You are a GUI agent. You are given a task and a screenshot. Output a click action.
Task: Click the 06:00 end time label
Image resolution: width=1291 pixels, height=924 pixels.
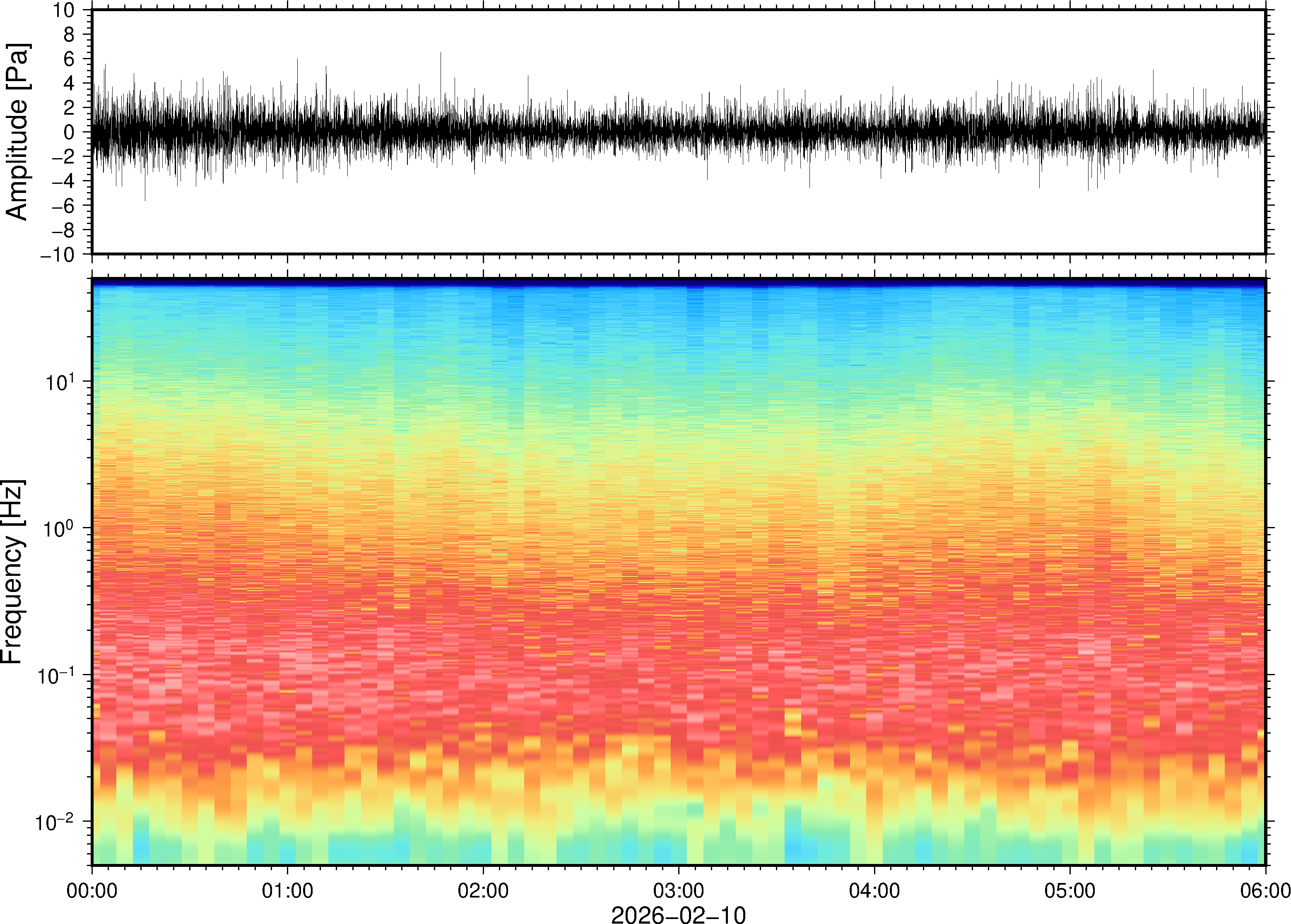pyautogui.click(x=1265, y=890)
